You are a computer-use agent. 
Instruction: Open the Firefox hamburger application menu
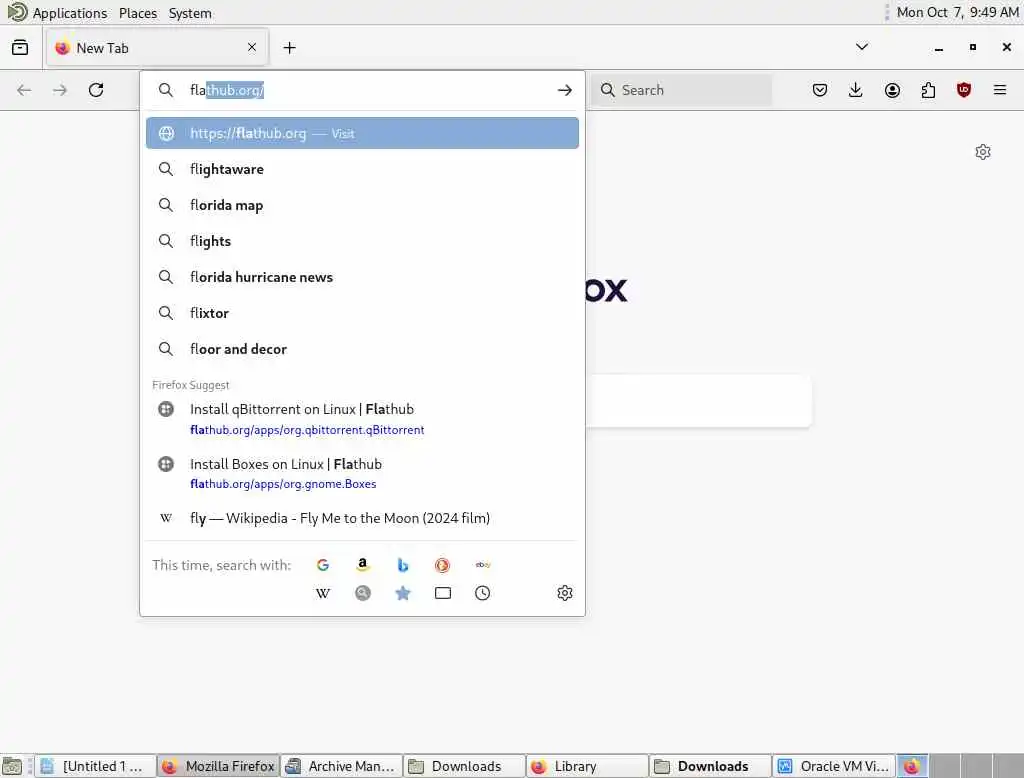coord(1000,90)
